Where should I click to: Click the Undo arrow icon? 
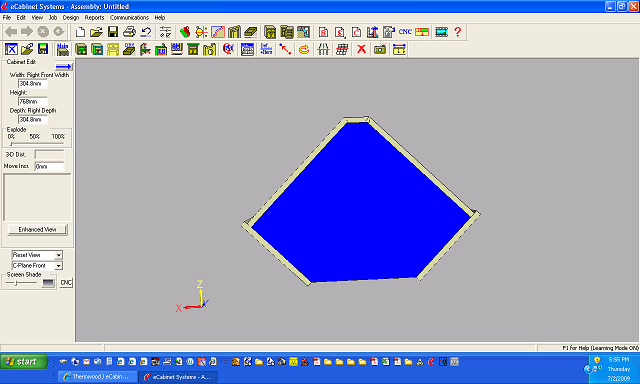tap(146, 32)
